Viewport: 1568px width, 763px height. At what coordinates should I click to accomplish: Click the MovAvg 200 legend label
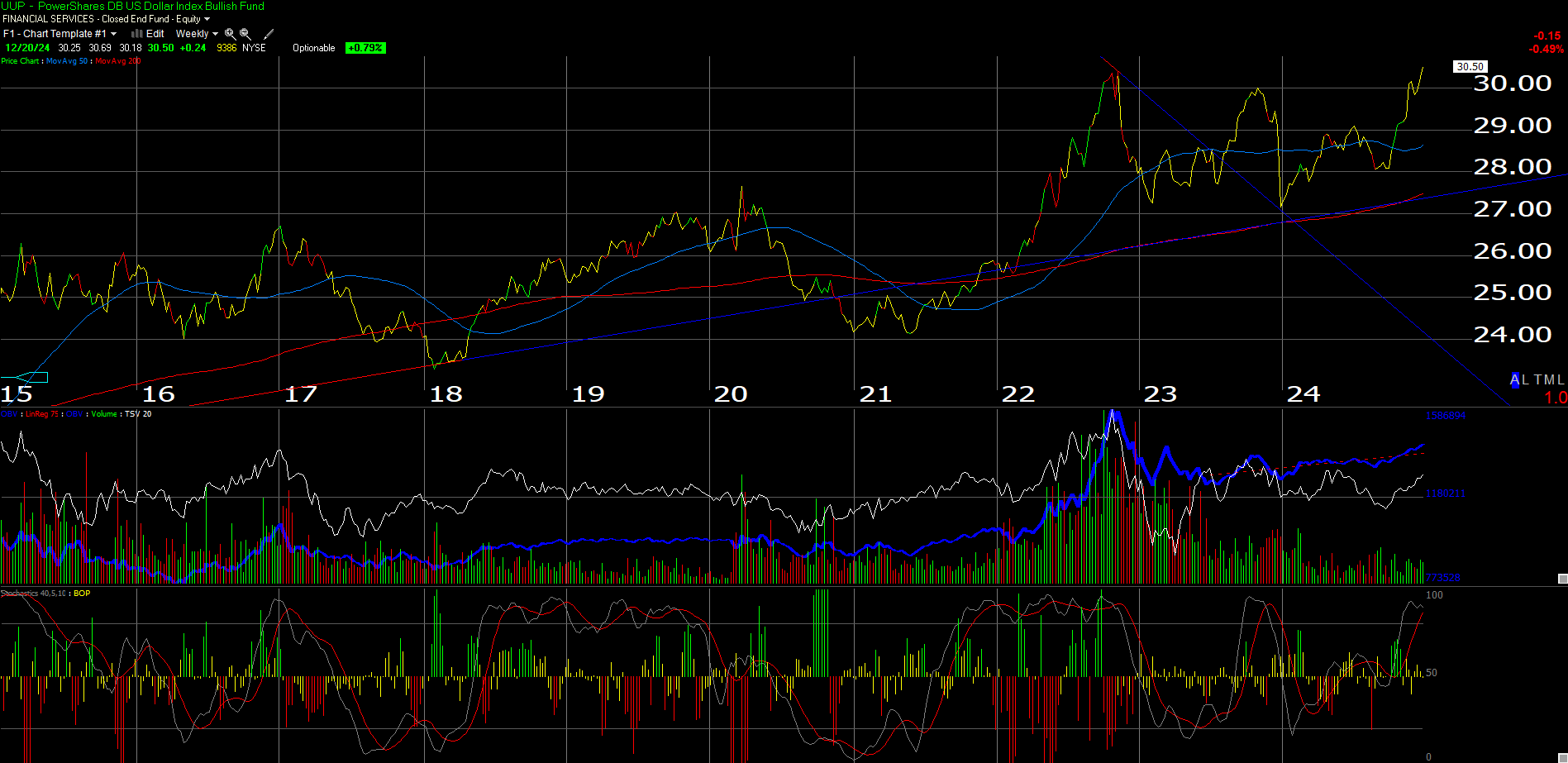point(118,61)
